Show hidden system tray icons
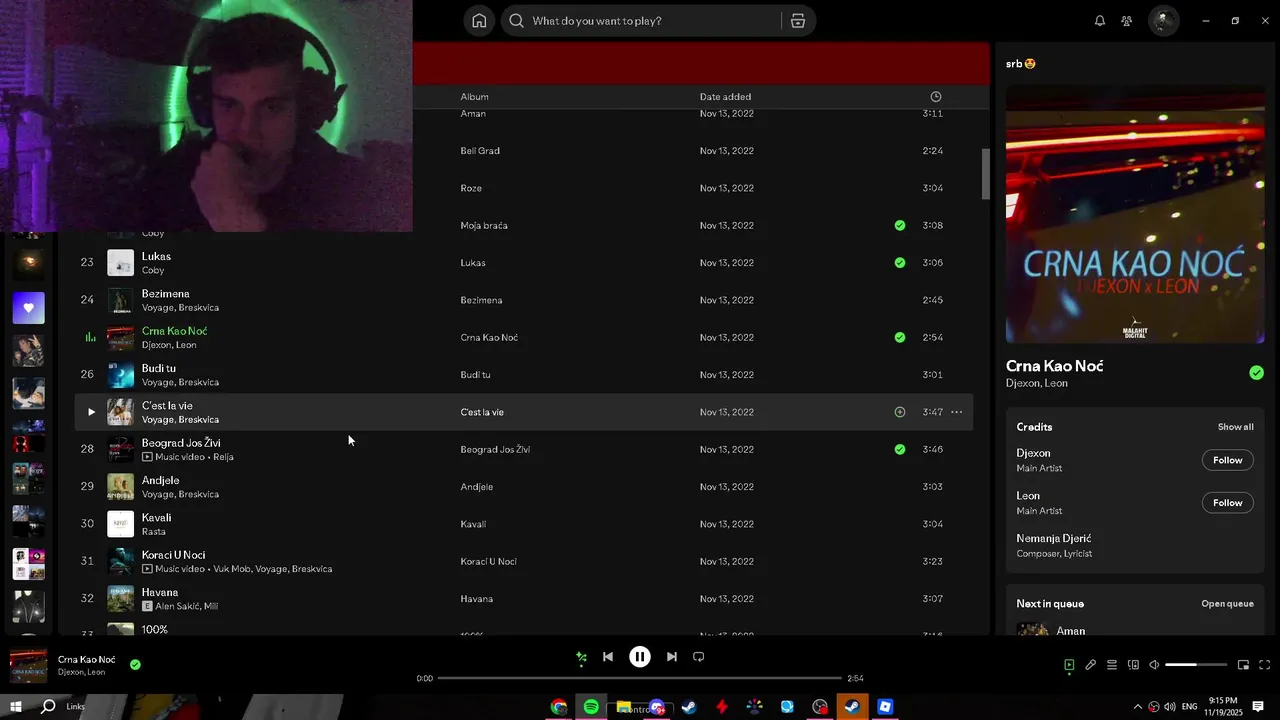This screenshot has width=1280, height=720. 1137,707
